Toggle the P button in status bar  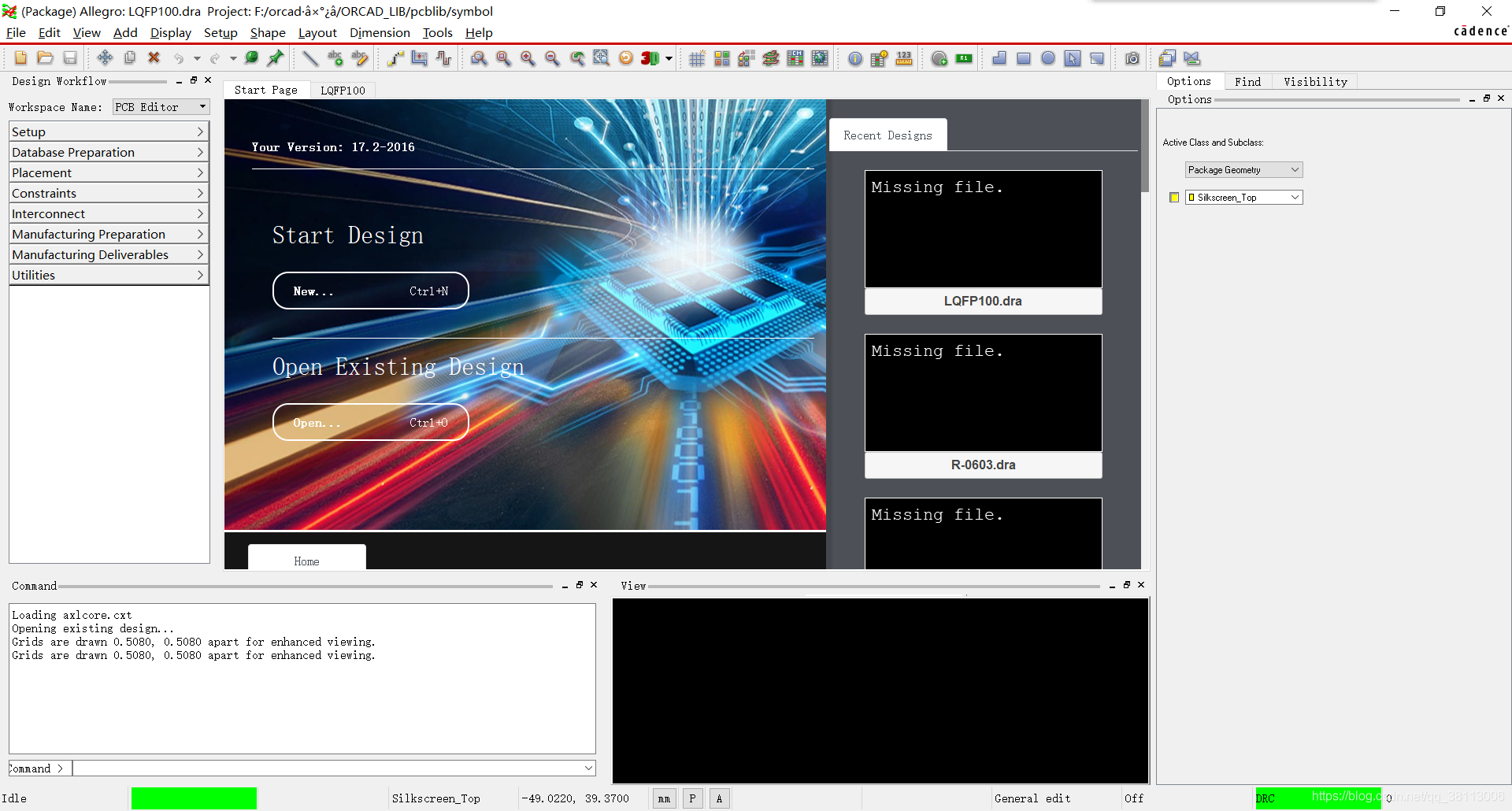coord(692,798)
